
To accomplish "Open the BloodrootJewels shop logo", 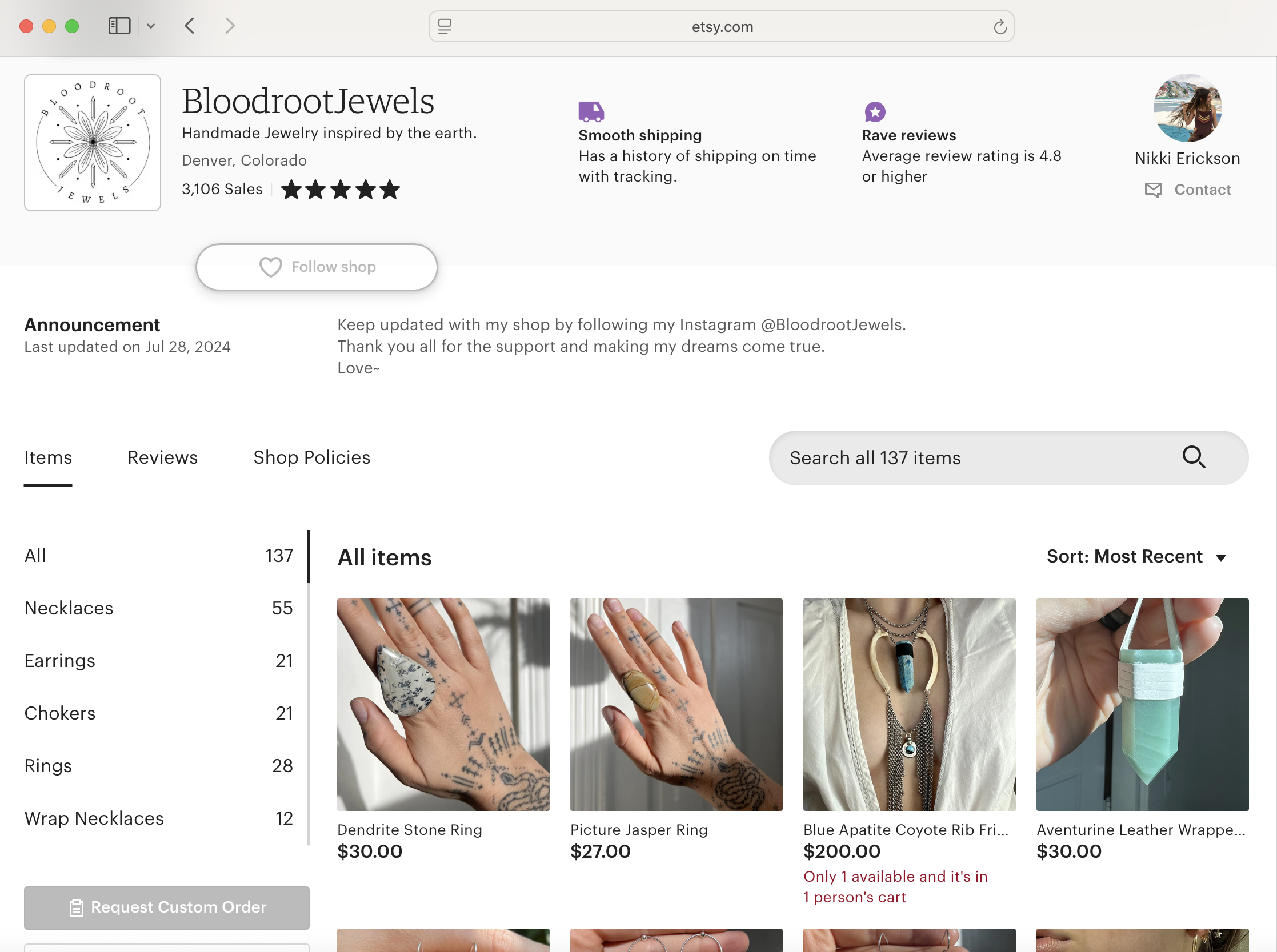I will (92, 142).
